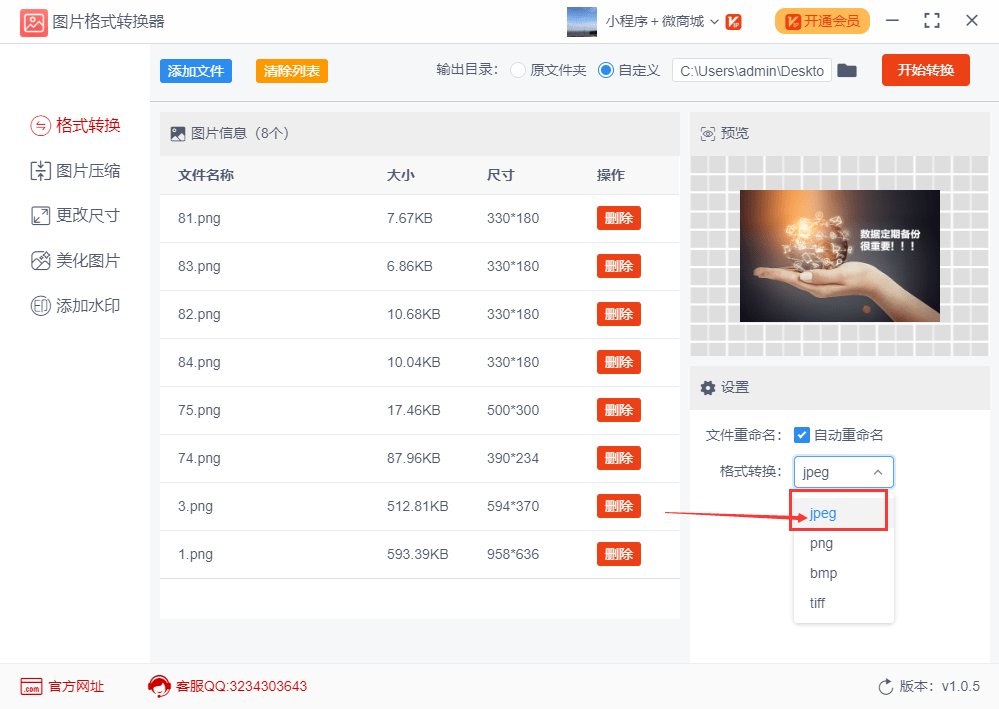Image resolution: width=999 pixels, height=709 pixels.
Task: Click the 开始转换 button
Action: pos(925,70)
